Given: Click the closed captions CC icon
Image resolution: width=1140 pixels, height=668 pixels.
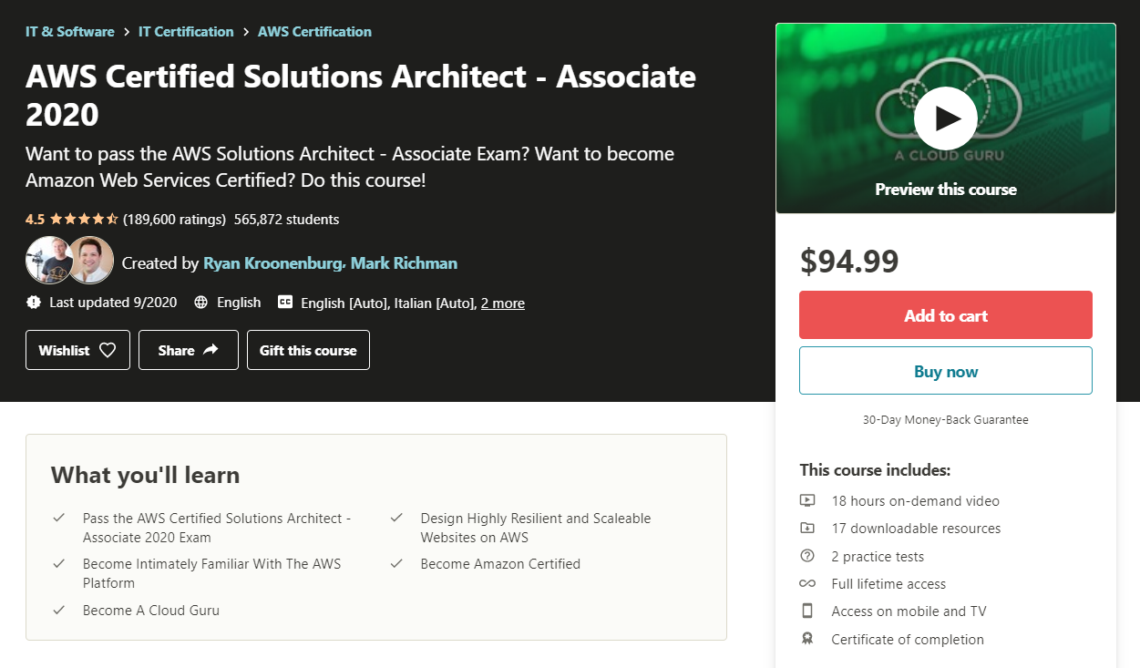Looking at the screenshot, I should coord(283,302).
